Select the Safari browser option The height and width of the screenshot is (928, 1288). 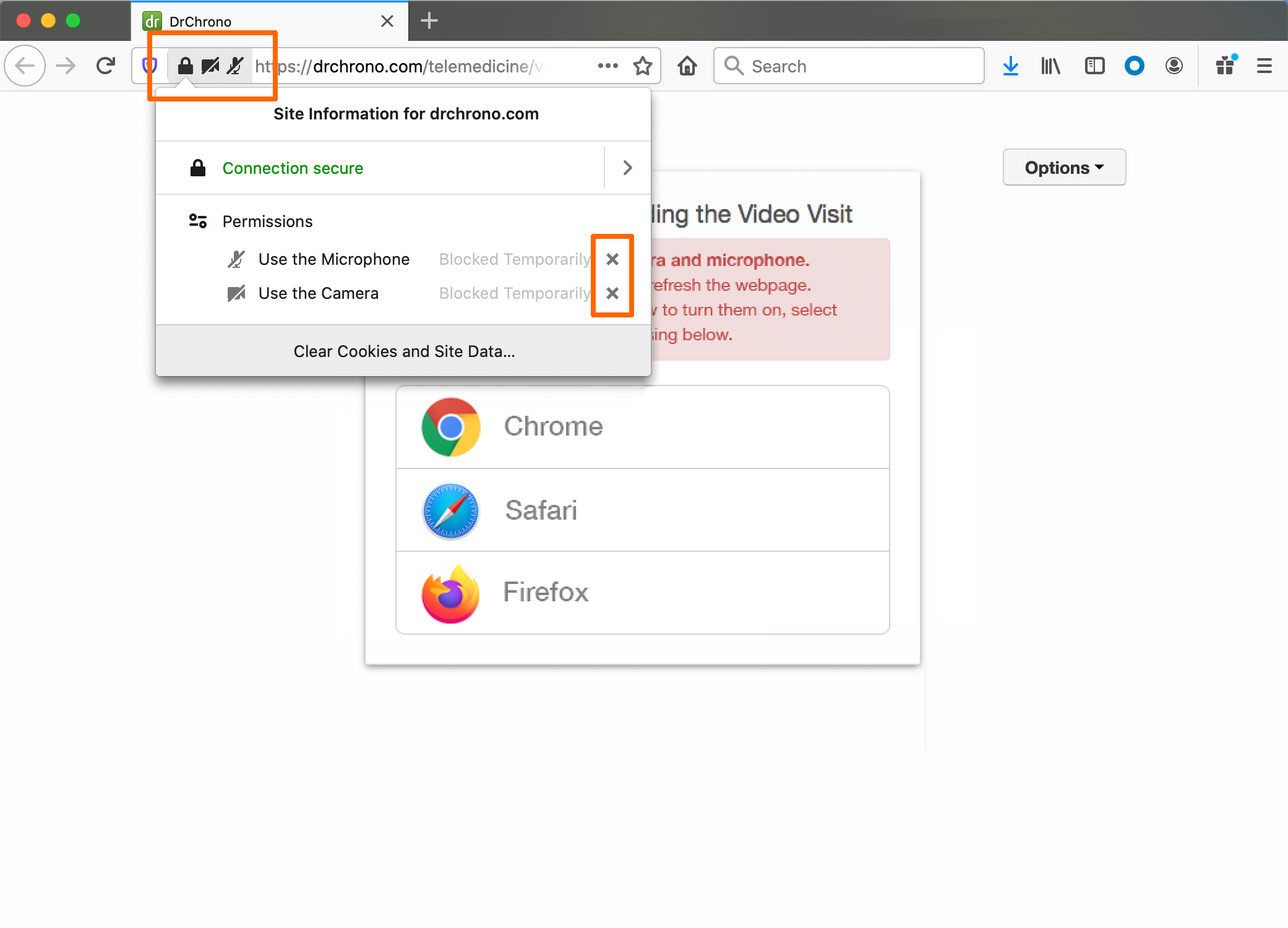point(643,510)
